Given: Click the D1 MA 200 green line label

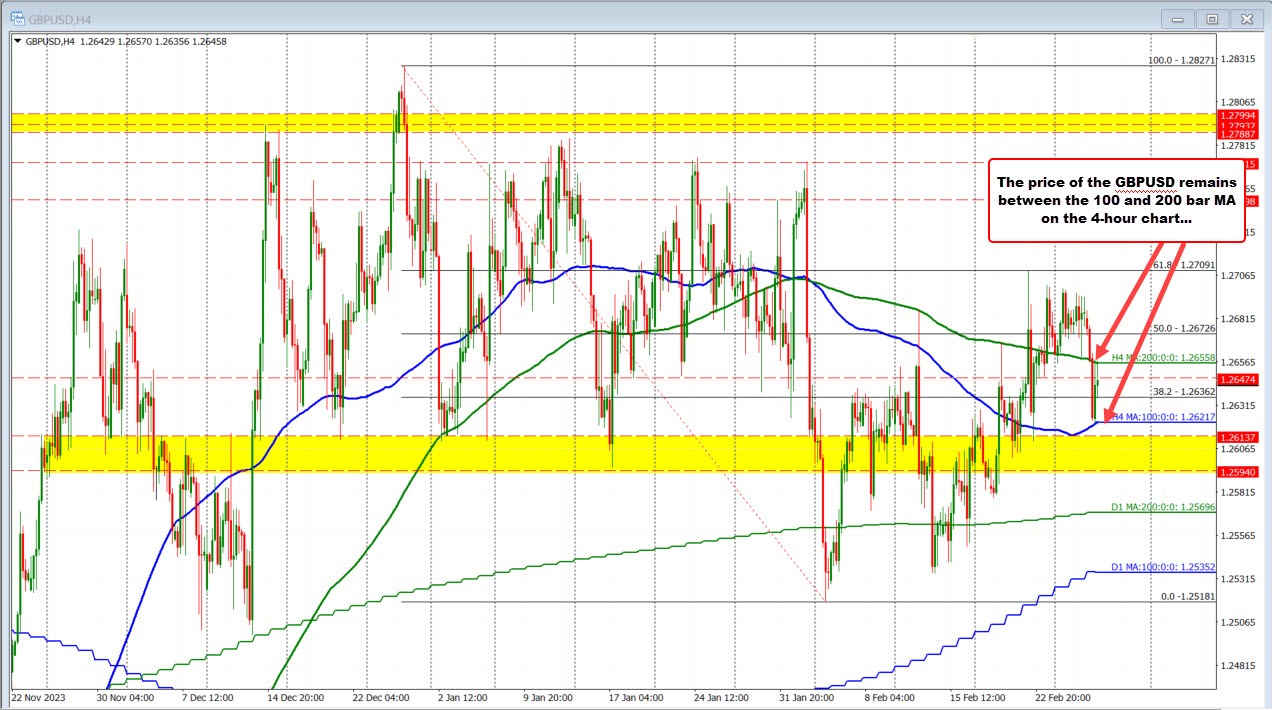Looking at the screenshot, I should point(1162,507).
